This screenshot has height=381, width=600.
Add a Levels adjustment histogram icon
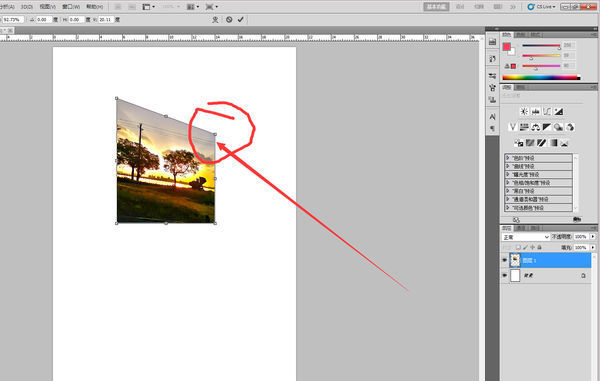pos(536,112)
